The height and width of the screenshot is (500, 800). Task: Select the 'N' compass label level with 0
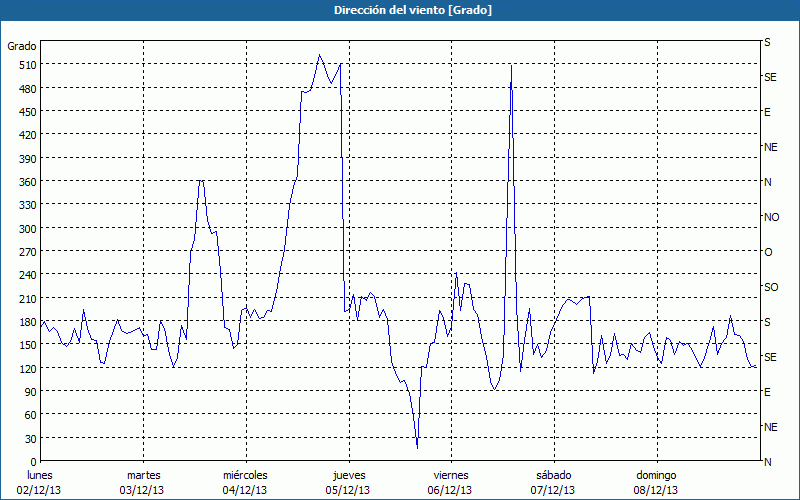point(767,462)
